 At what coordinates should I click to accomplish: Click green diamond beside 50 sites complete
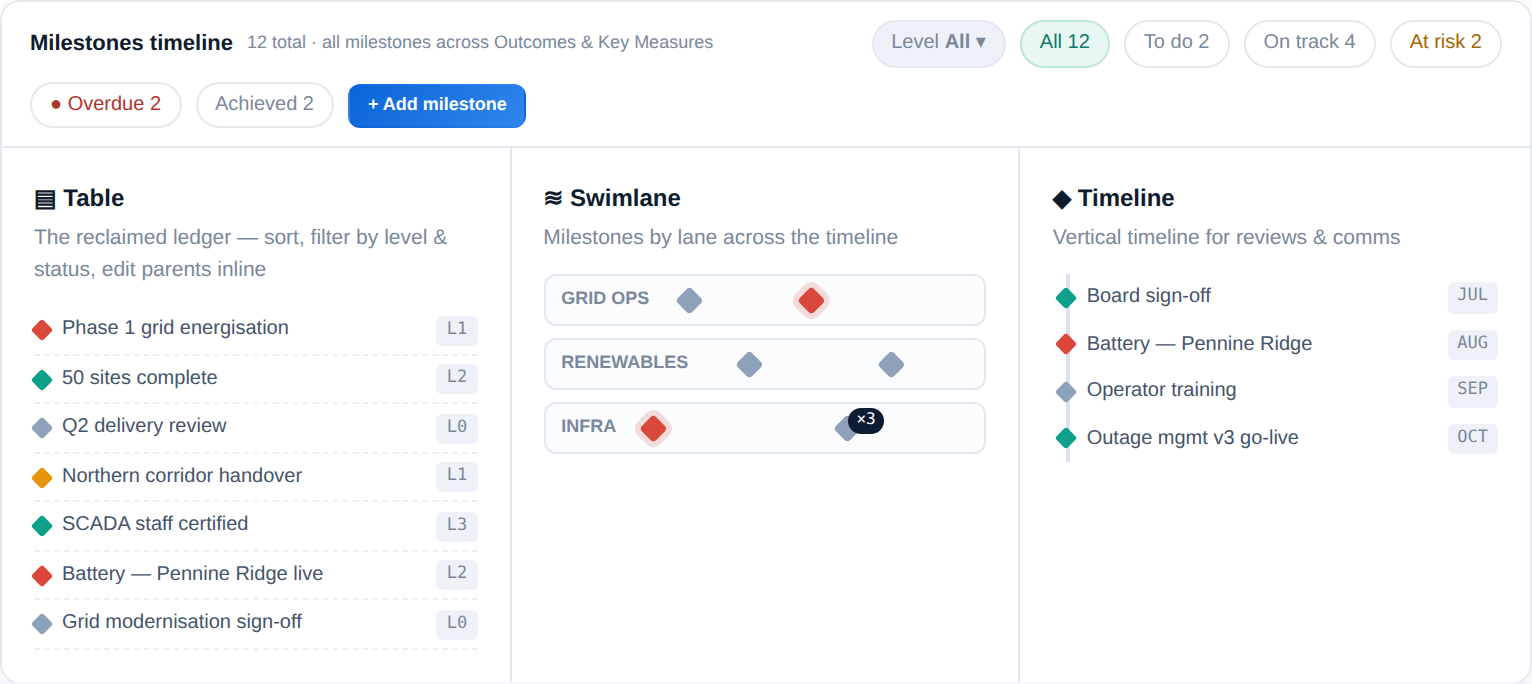42,379
